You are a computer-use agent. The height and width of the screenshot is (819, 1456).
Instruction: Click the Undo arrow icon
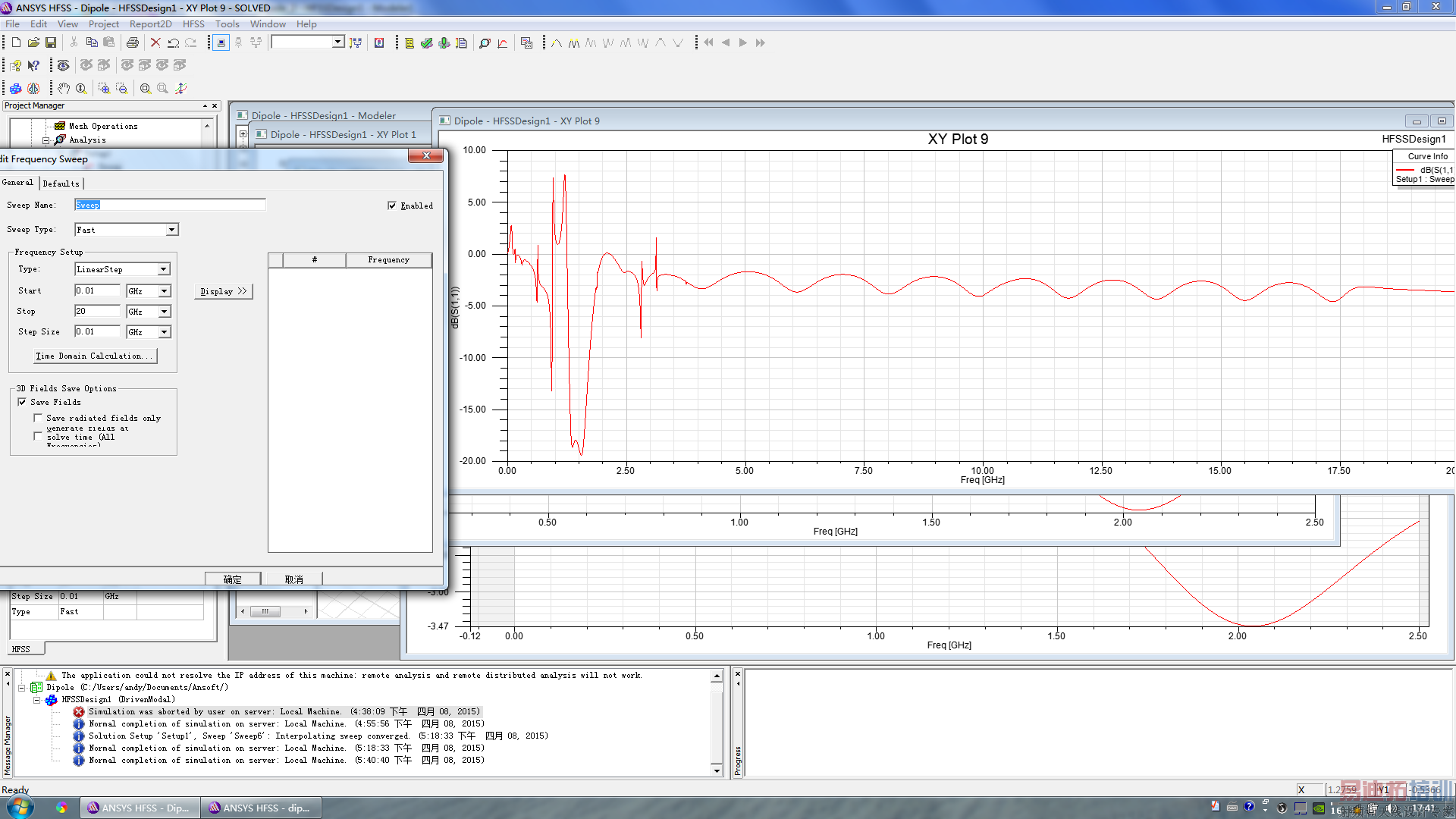click(x=174, y=42)
